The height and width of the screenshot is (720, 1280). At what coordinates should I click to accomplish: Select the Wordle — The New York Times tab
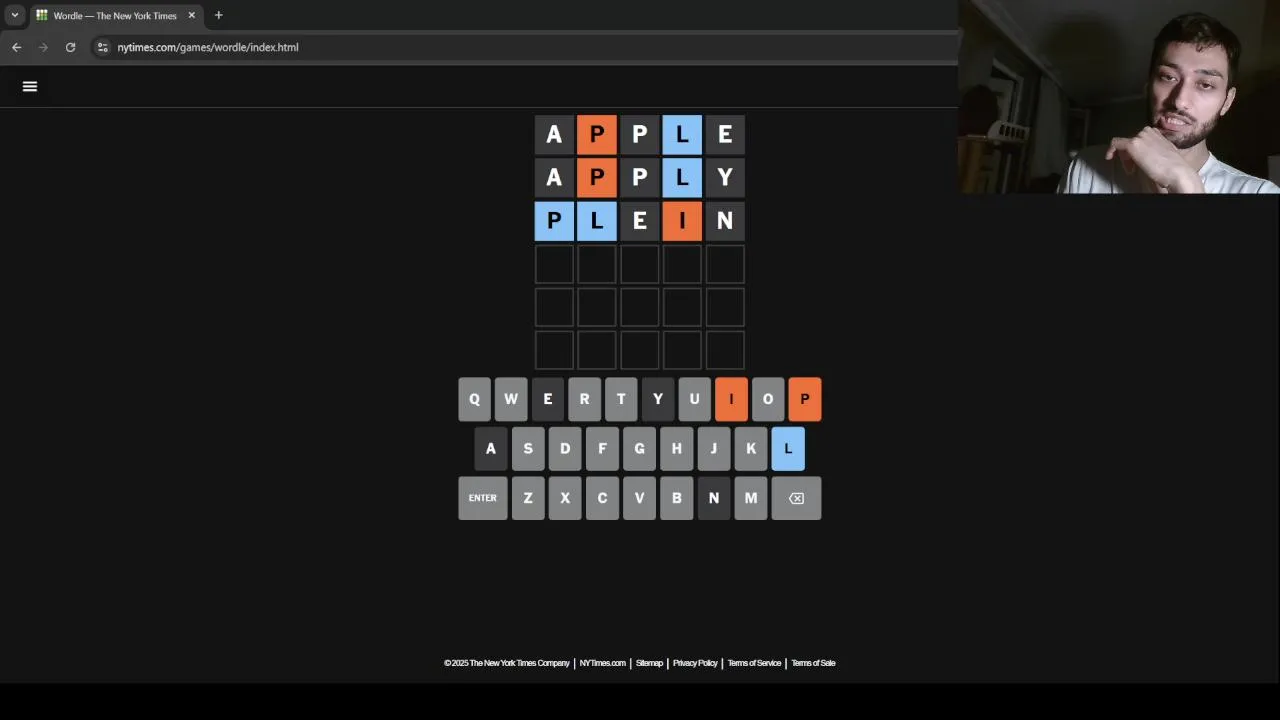115,15
